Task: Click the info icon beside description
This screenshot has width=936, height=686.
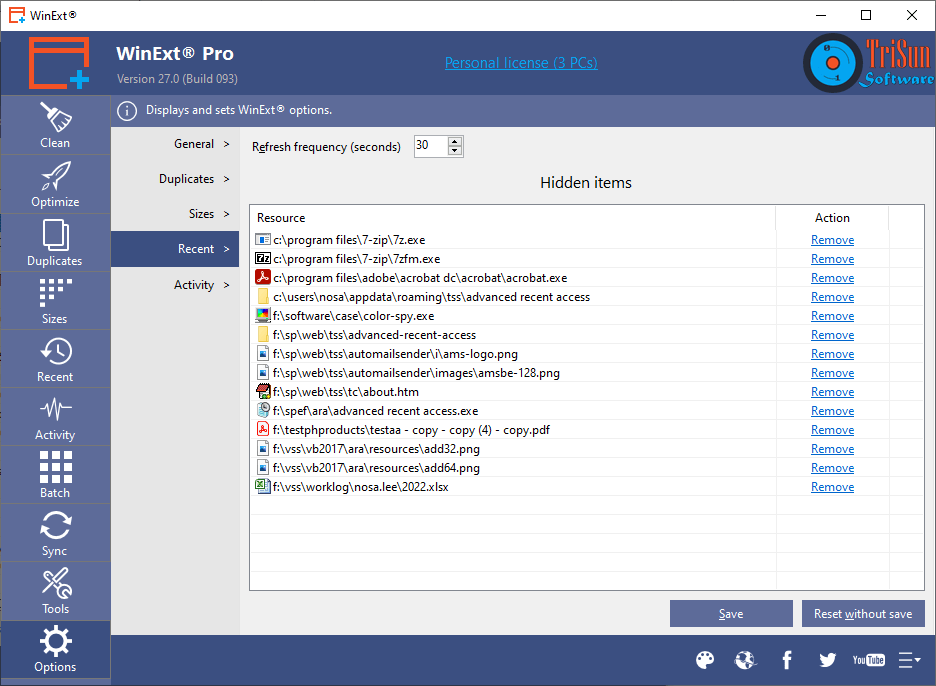Action: click(127, 110)
